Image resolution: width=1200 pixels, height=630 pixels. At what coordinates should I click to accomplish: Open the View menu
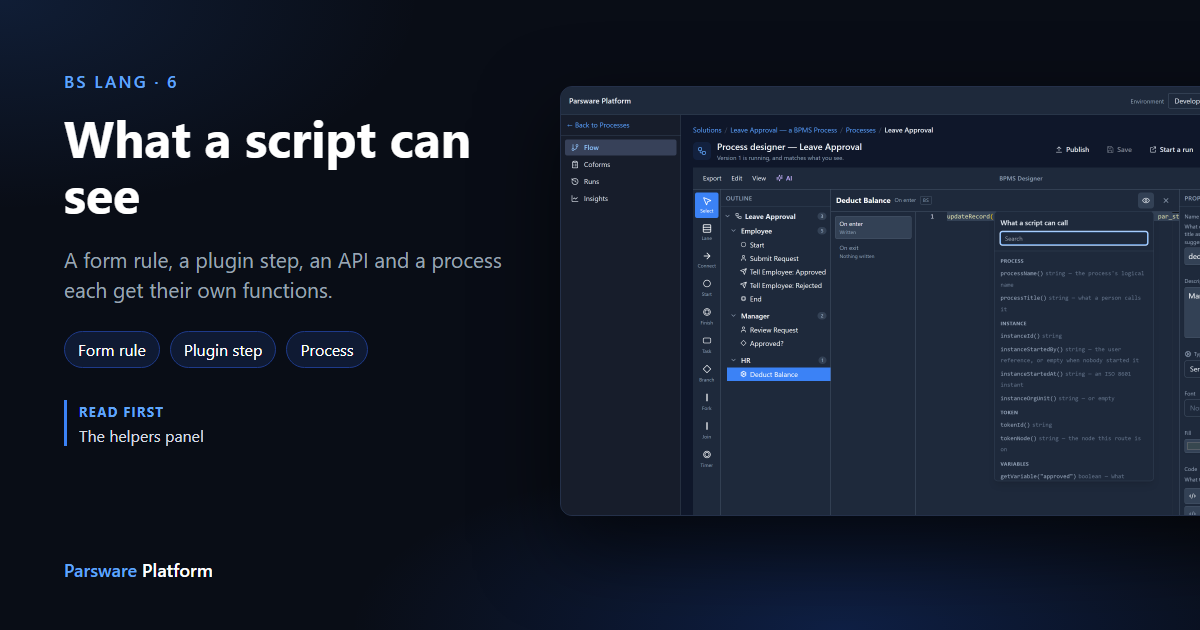click(759, 178)
